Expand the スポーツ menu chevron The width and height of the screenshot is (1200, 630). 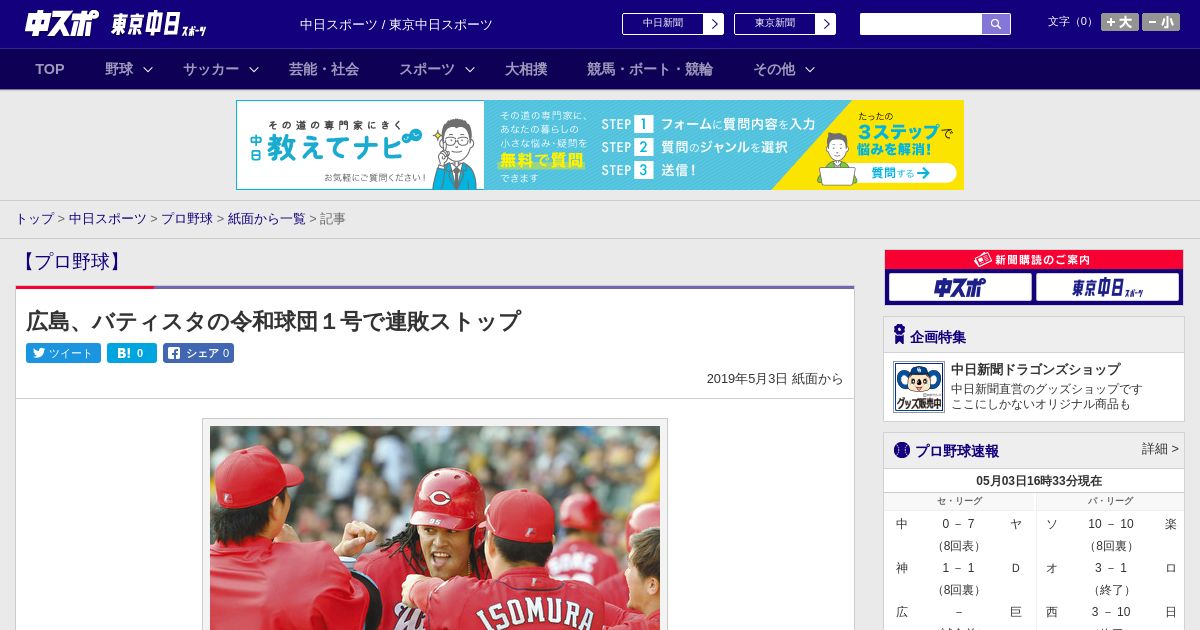point(470,69)
